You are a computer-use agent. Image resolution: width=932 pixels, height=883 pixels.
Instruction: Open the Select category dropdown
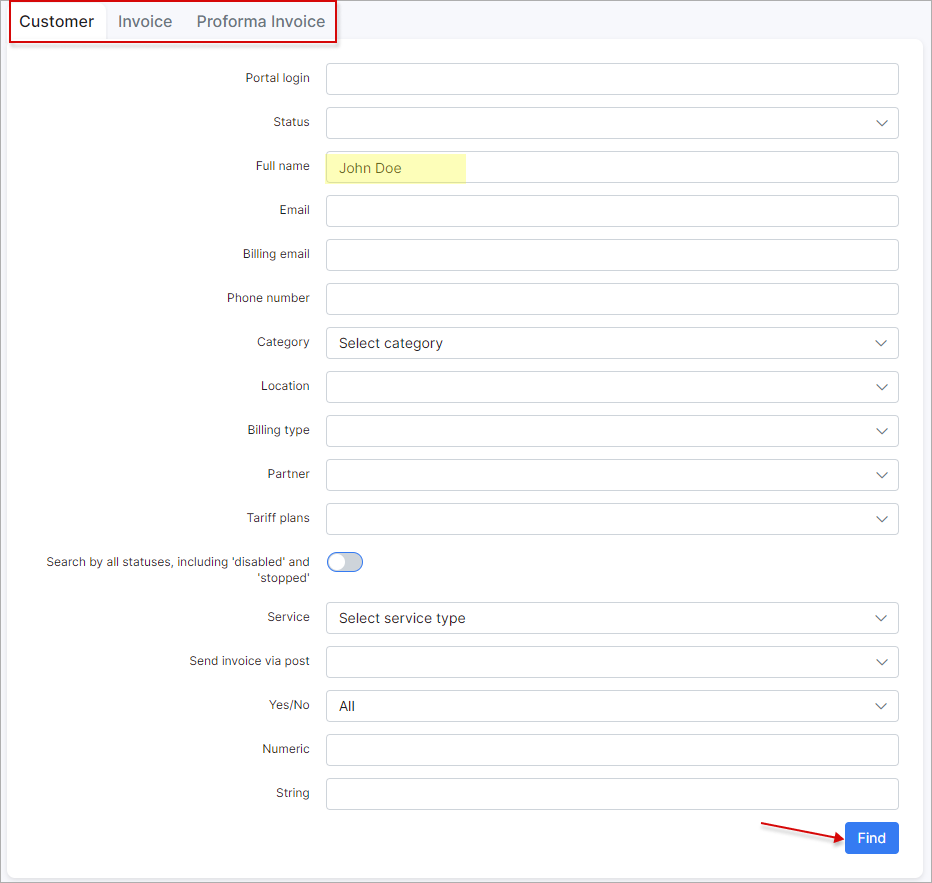(612, 343)
